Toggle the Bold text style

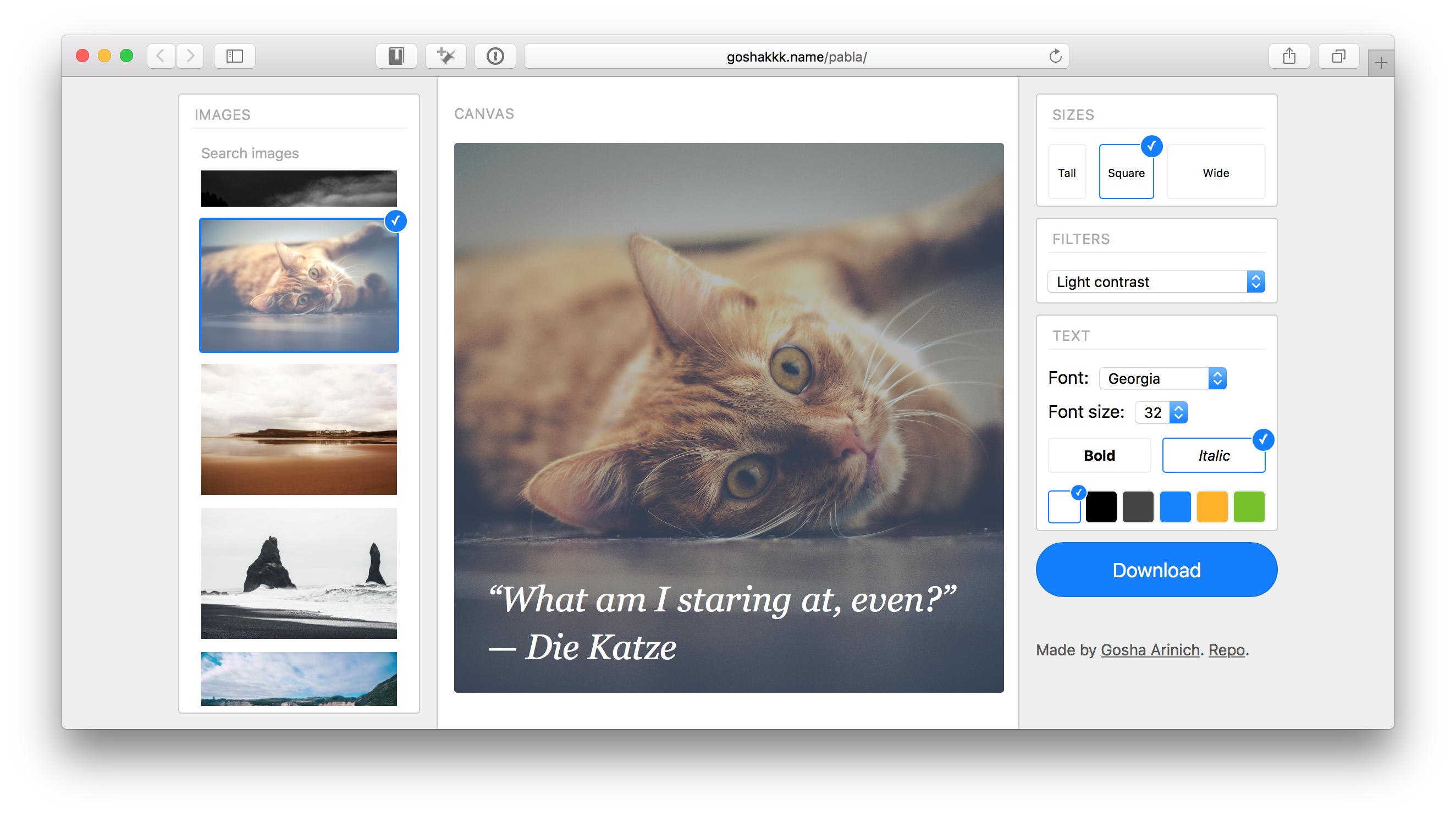[1099, 455]
